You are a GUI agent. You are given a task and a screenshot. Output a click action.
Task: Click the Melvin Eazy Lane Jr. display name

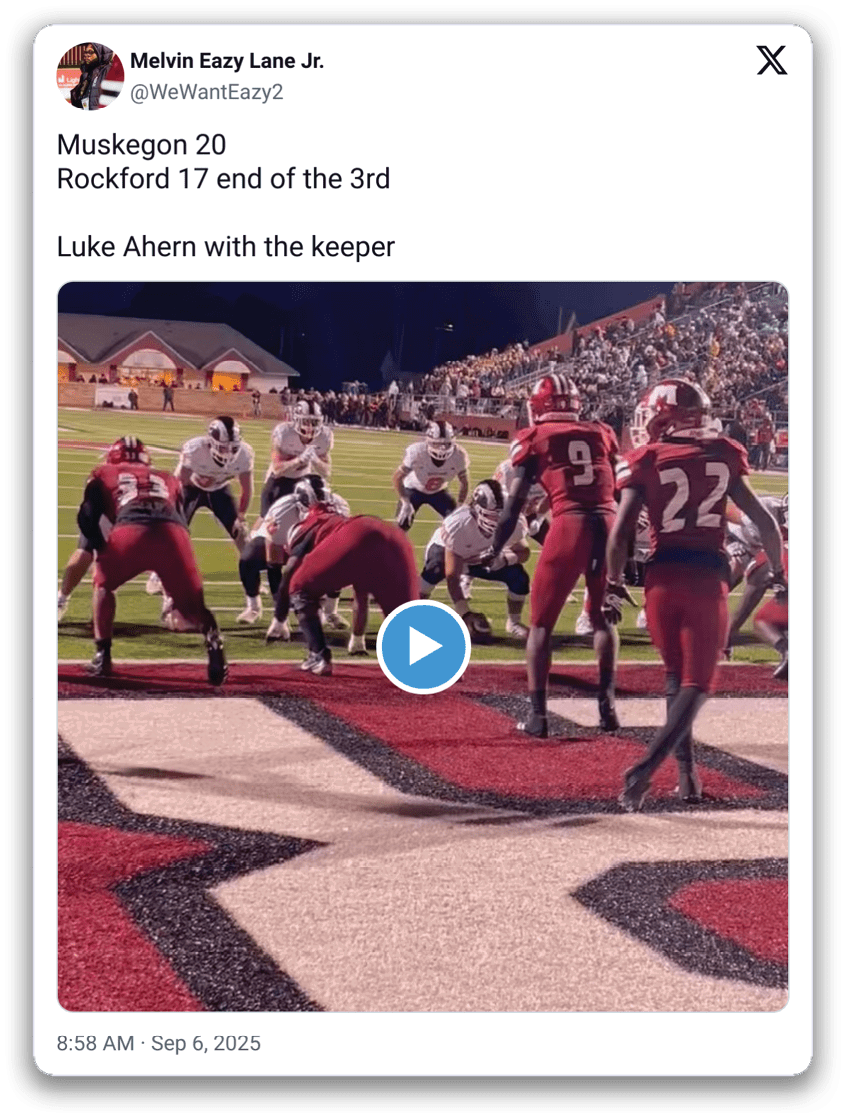coord(227,61)
